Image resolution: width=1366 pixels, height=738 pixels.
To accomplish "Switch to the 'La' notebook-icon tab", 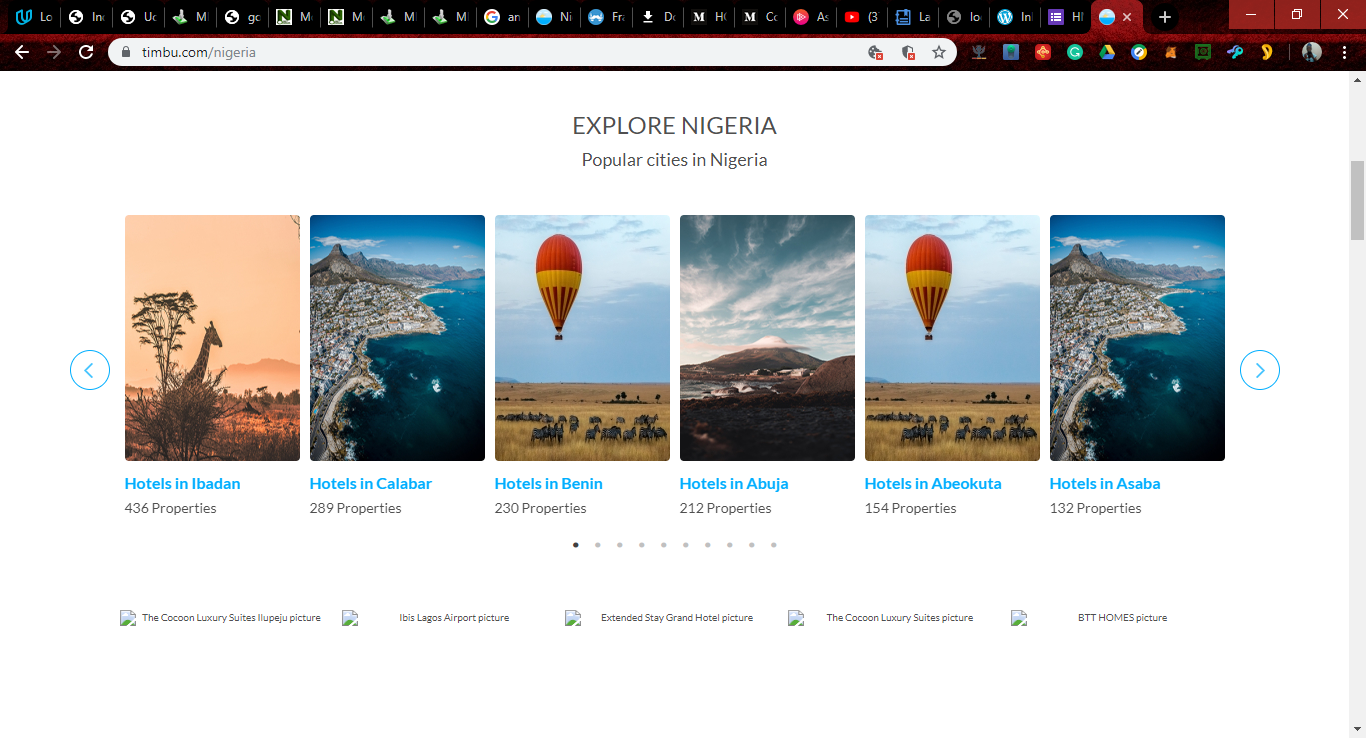I will 914,17.
